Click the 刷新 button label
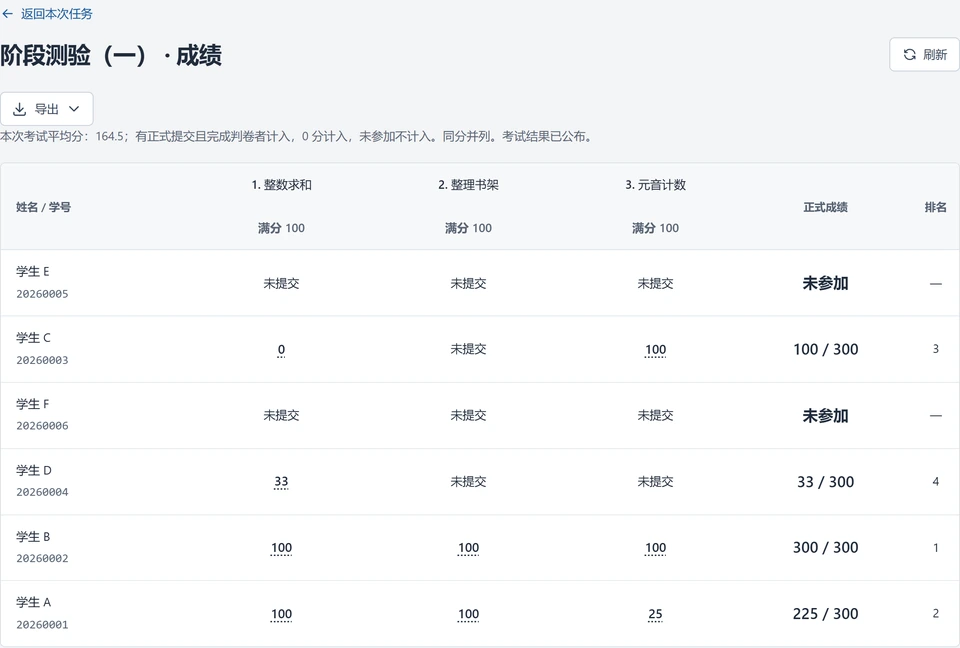Screen dimensions: 960x648 pyautogui.click(x=935, y=55)
